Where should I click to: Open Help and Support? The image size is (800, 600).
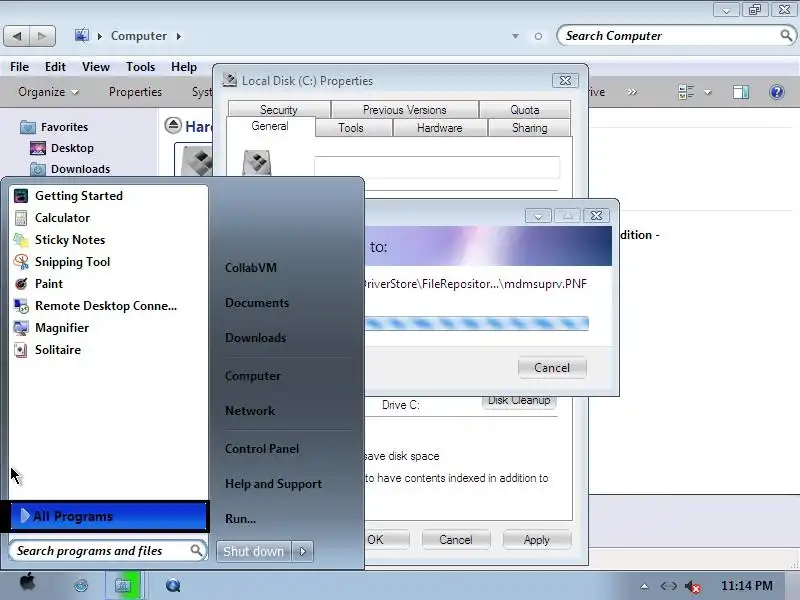(x=273, y=484)
